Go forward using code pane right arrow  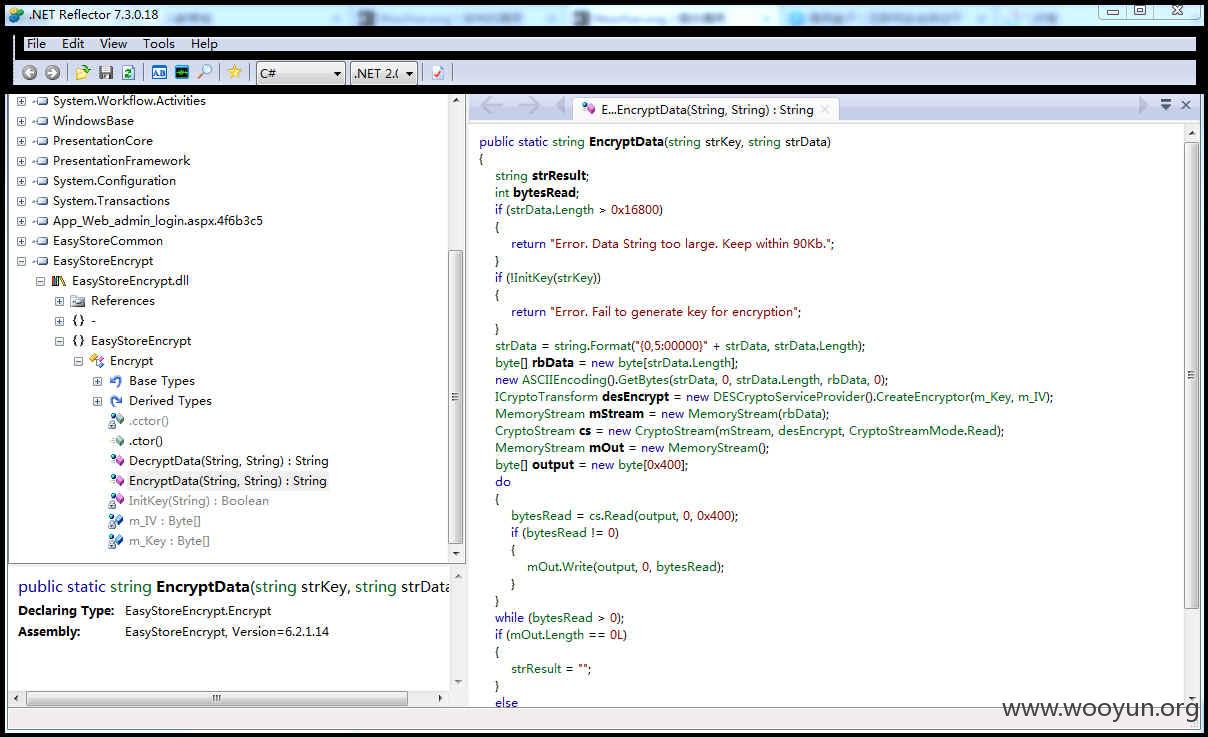[528, 106]
